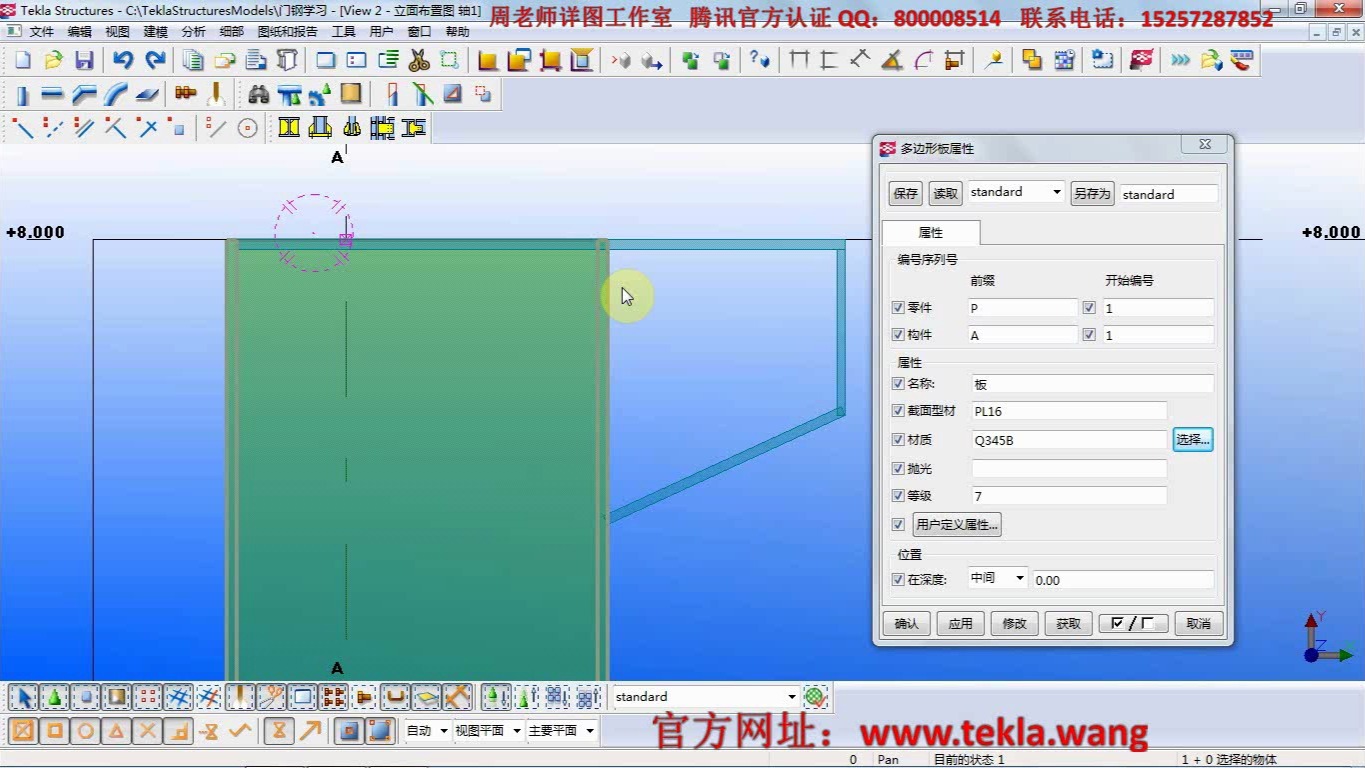Image resolution: width=1365 pixels, height=768 pixels.
Task: Toggle the 在深度 checkbox
Action: 898,580
